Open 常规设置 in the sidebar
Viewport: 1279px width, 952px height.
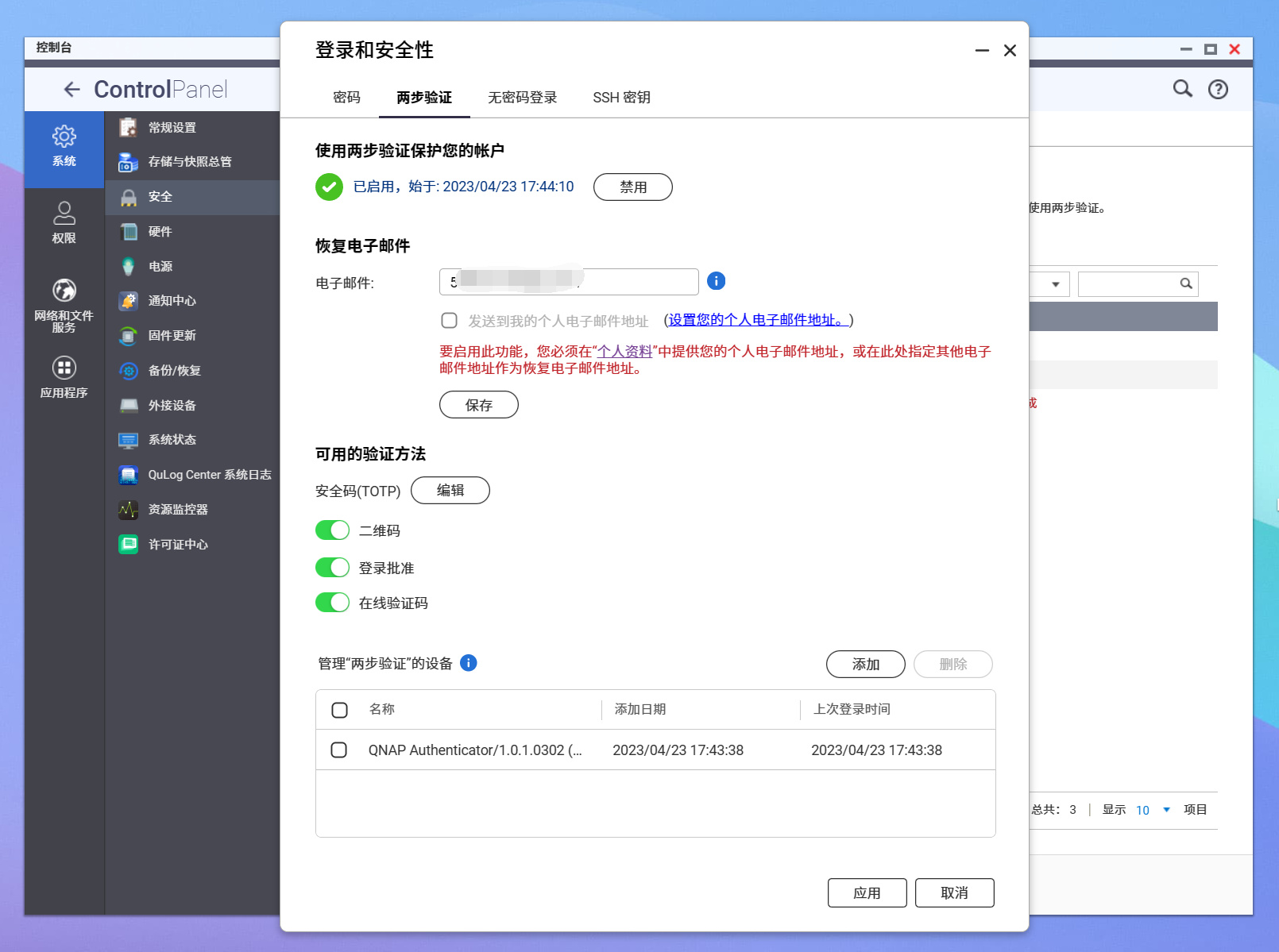pyautogui.click(x=192, y=127)
